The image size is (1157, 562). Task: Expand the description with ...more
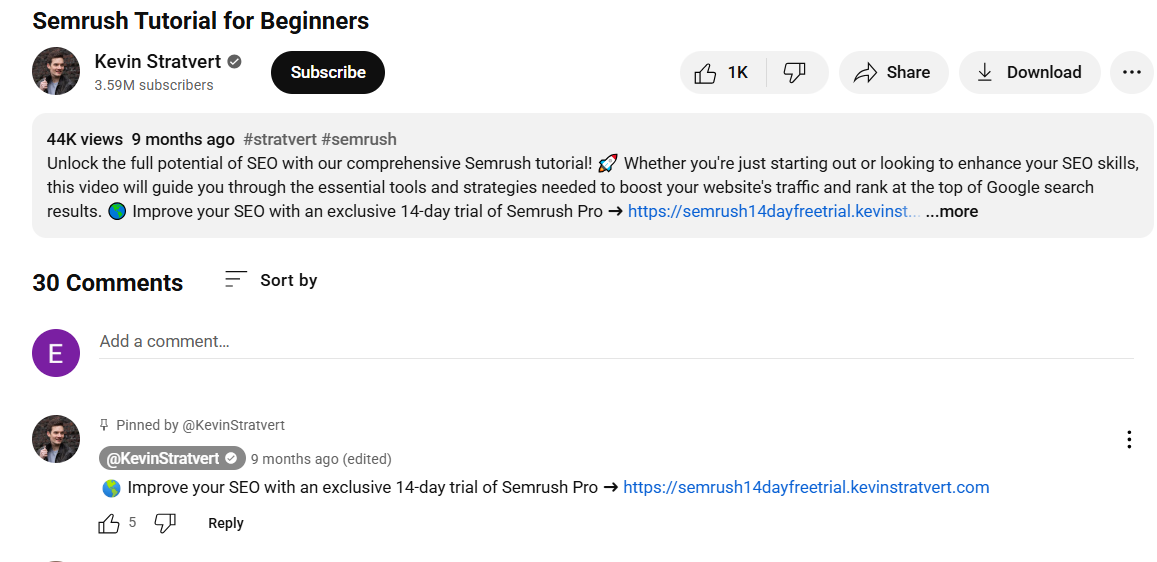[952, 212]
